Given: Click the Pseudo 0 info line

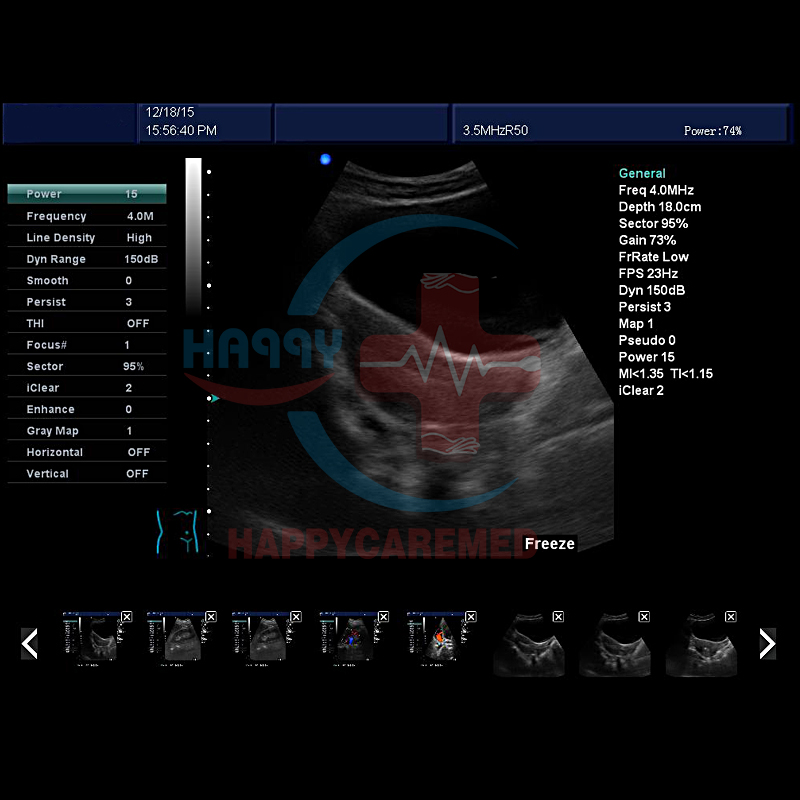Looking at the screenshot, I should [x=647, y=340].
